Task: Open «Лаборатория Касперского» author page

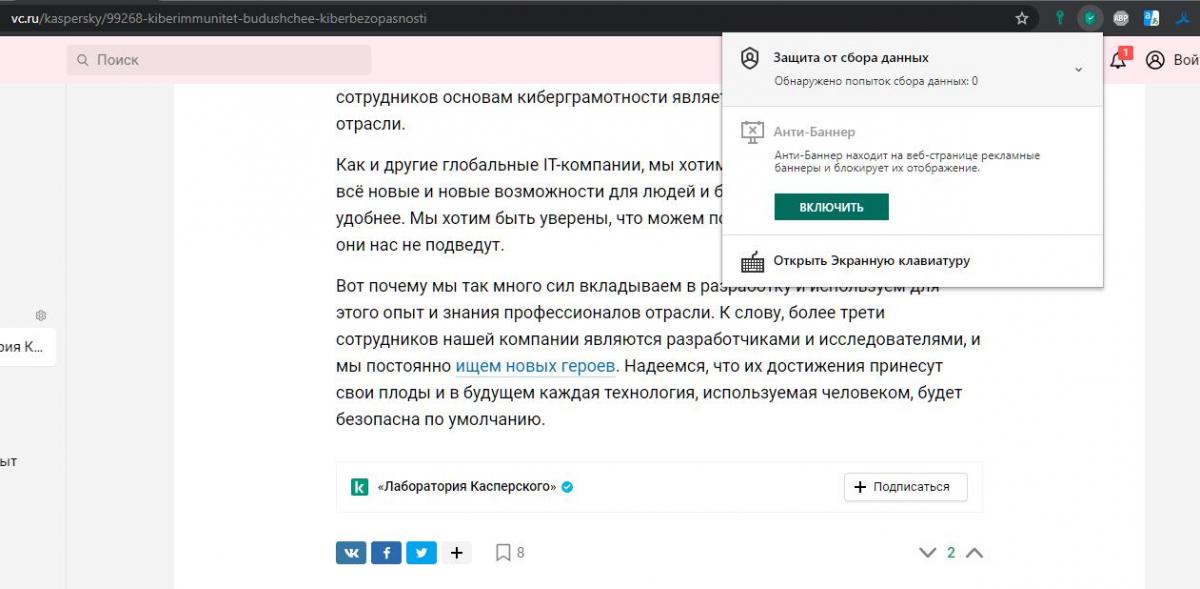Action: (x=467, y=487)
